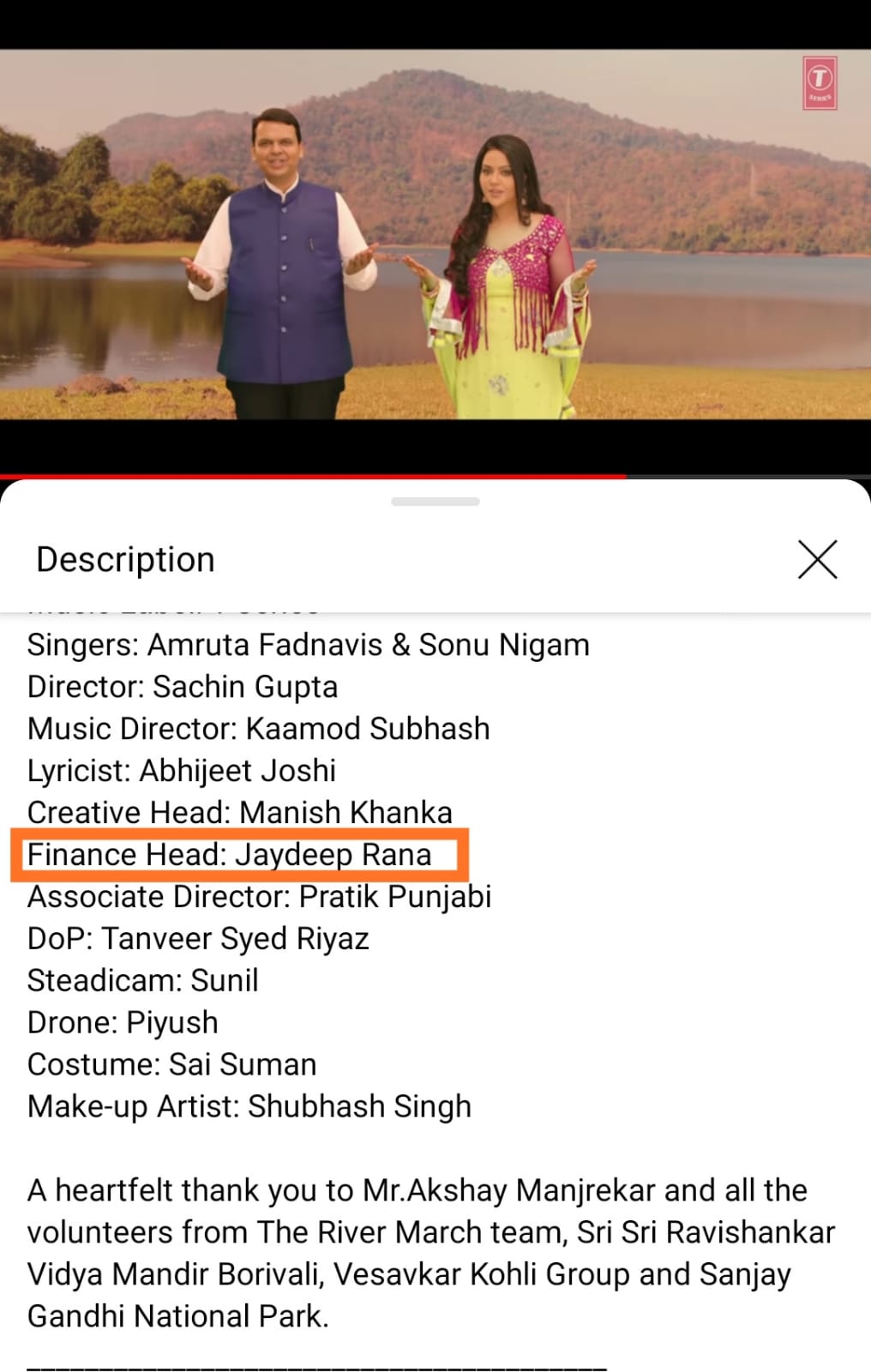
Task: Tap 'Creative Head: Manish Khanka' text
Action: click(240, 812)
